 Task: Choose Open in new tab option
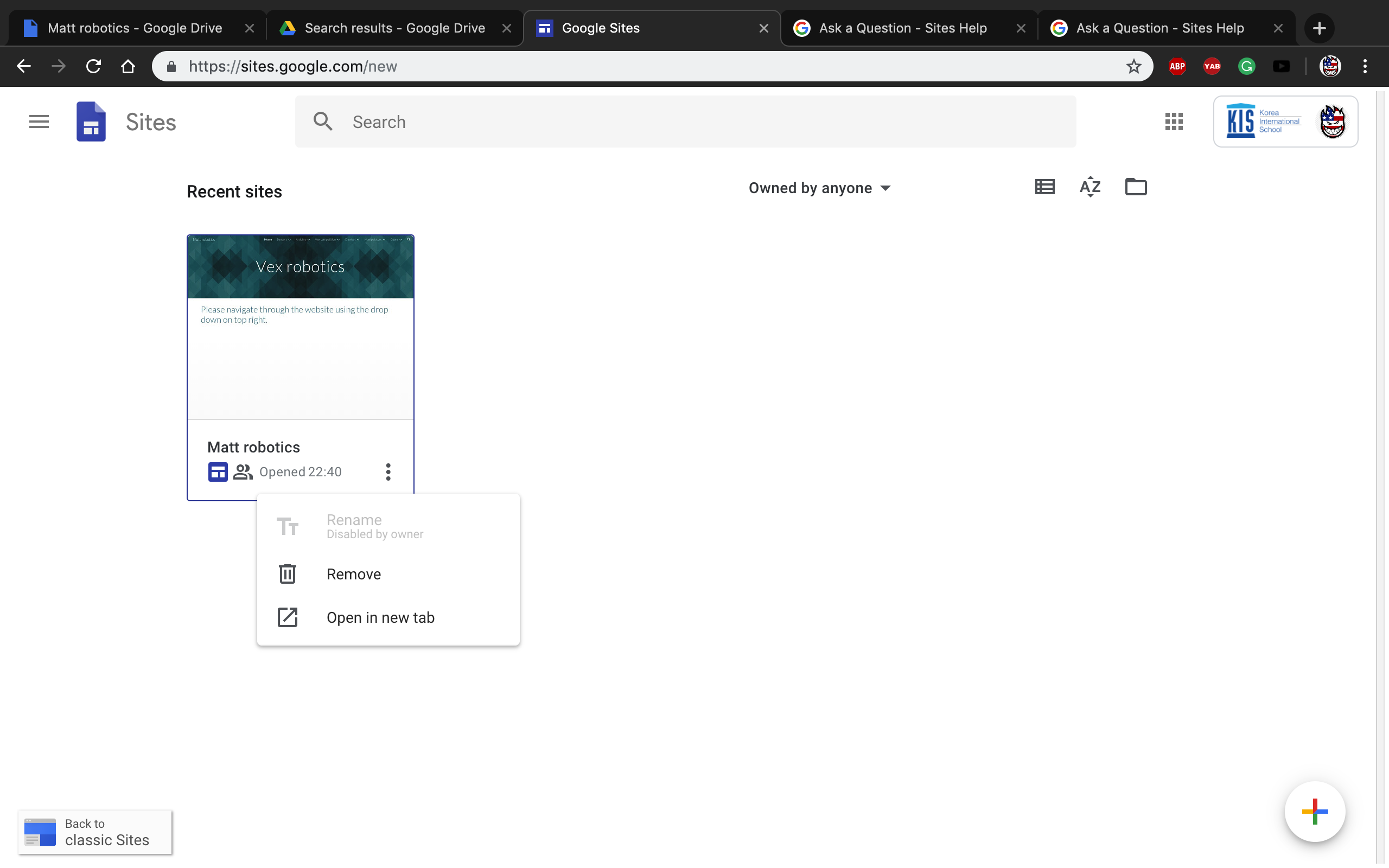point(380,618)
